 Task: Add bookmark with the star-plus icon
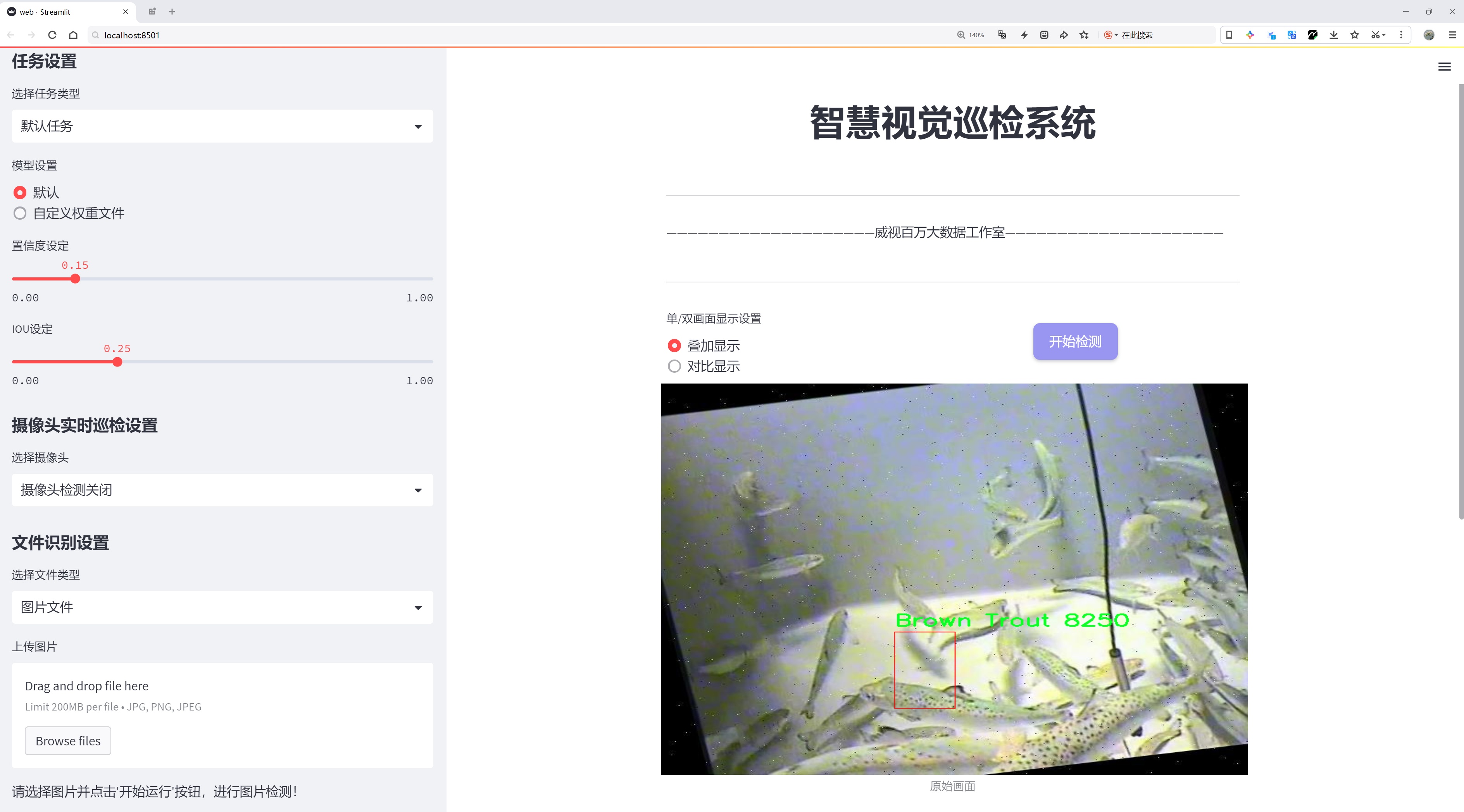coord(1085,34)
